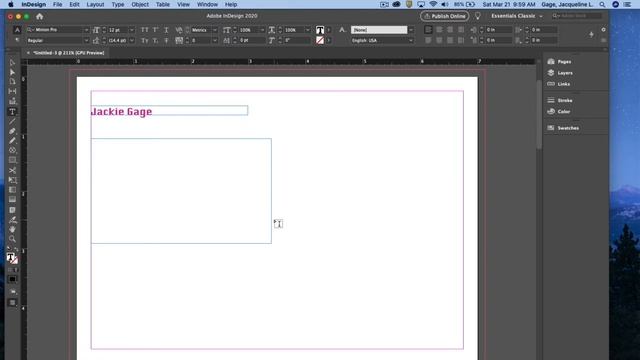
Task: Open the Control panel settings gear
Action: click(603, 30)
